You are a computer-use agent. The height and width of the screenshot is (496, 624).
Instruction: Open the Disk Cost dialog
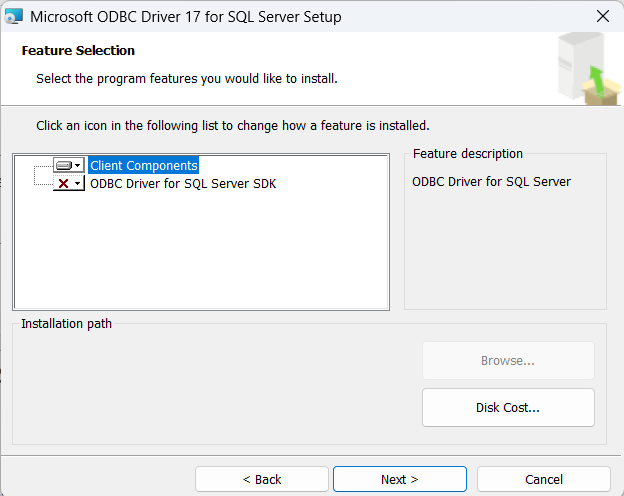[x=508, y=408]
